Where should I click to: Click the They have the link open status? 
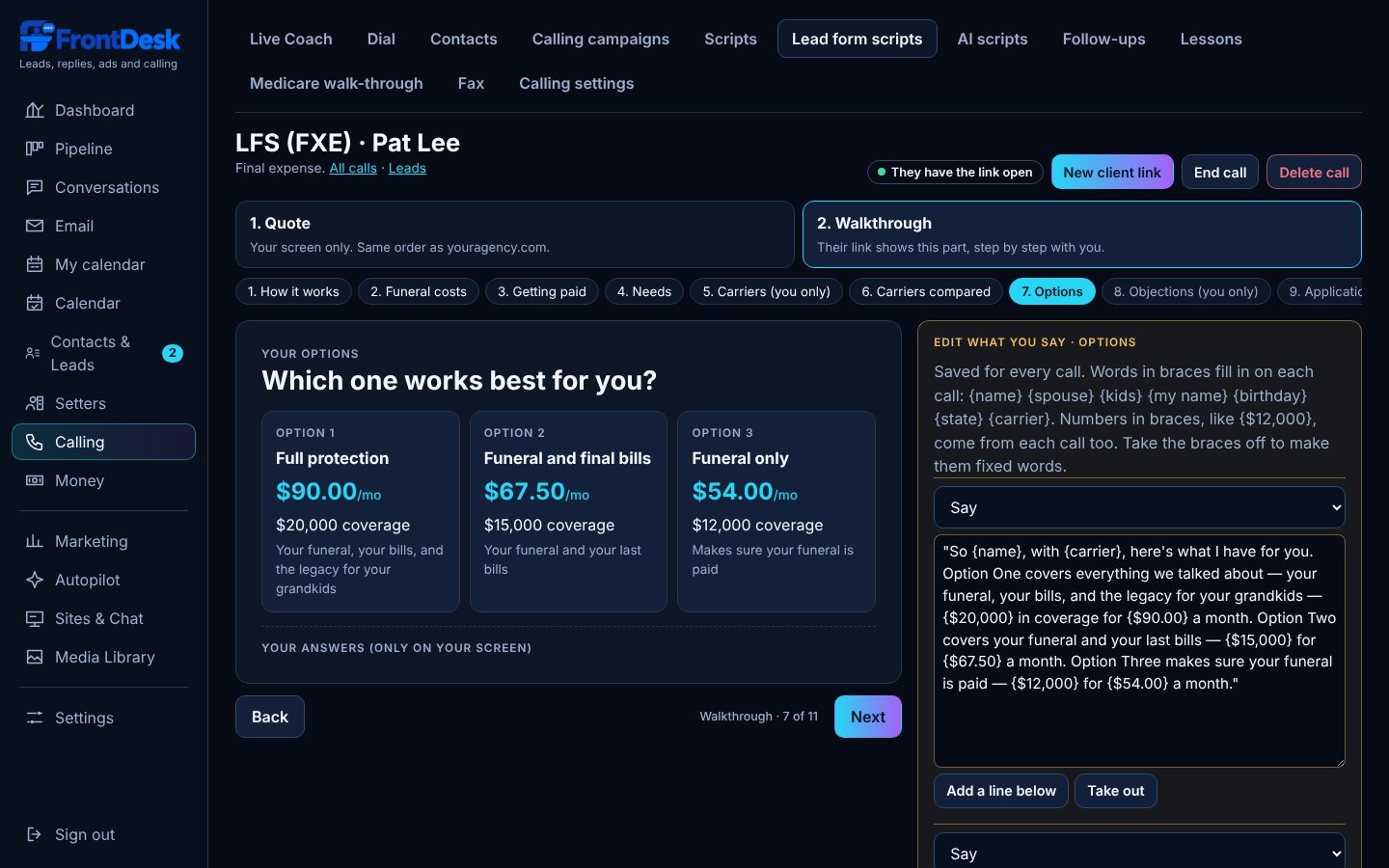pos(955,172)
